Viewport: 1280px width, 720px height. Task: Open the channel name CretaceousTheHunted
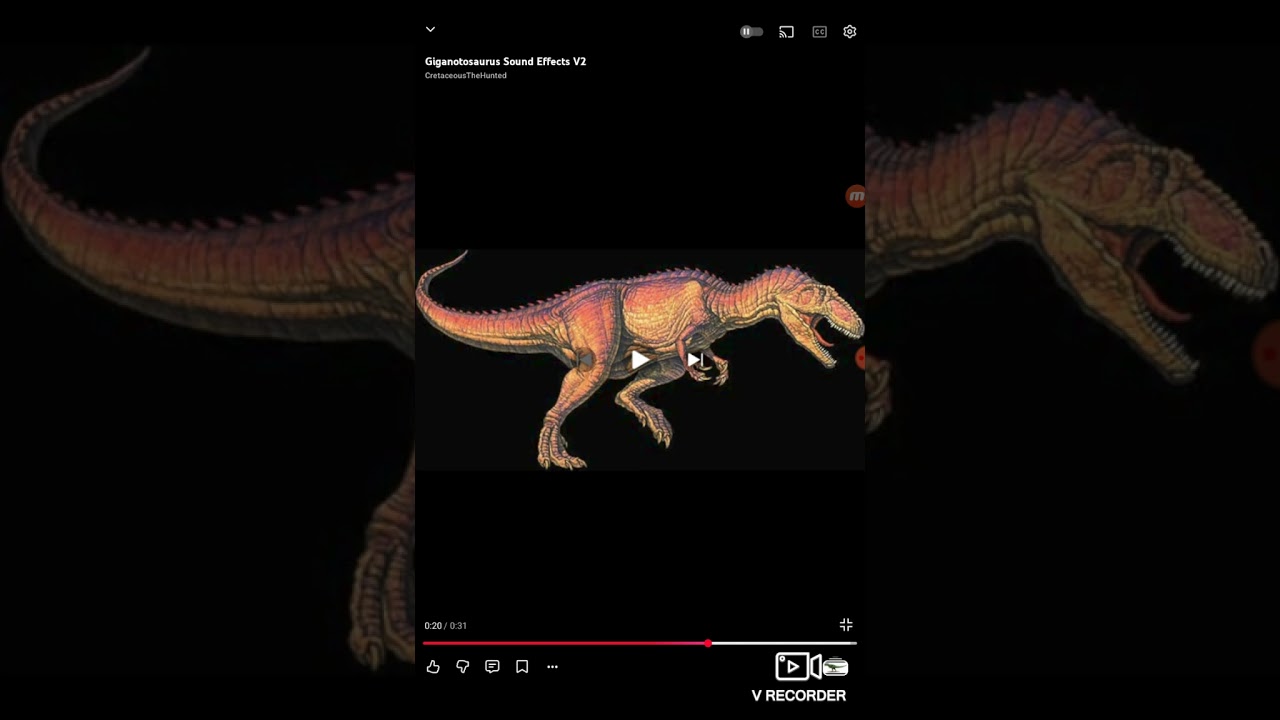point(465,76)
